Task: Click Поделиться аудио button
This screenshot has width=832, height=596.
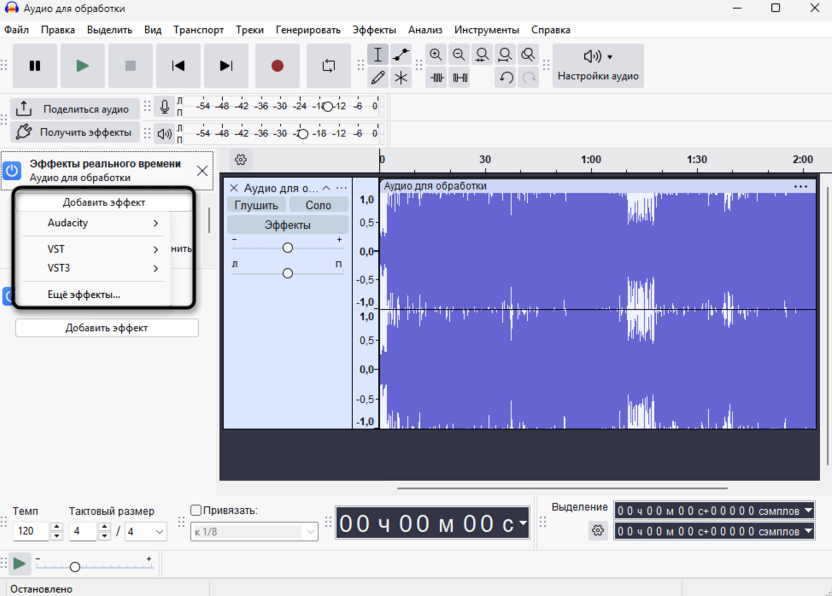Action: click(75, 109)
